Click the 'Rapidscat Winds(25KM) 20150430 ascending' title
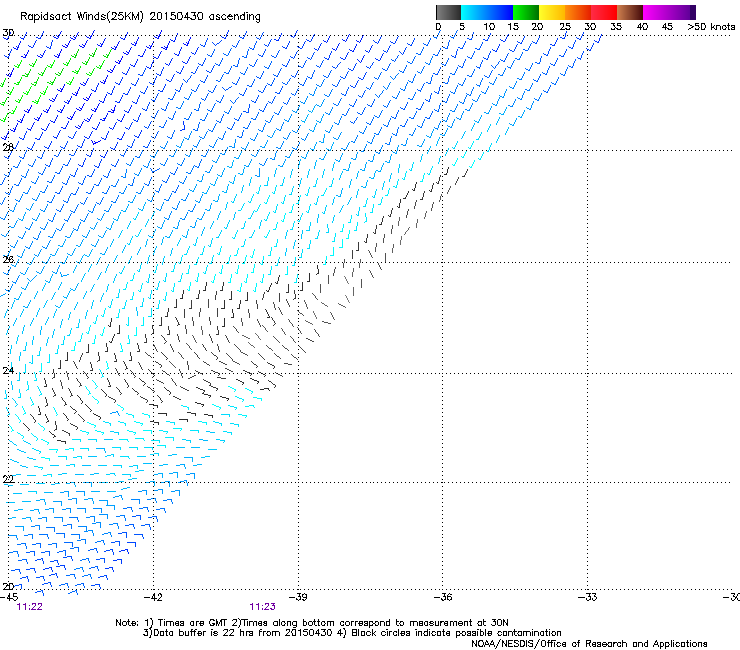 140,17
